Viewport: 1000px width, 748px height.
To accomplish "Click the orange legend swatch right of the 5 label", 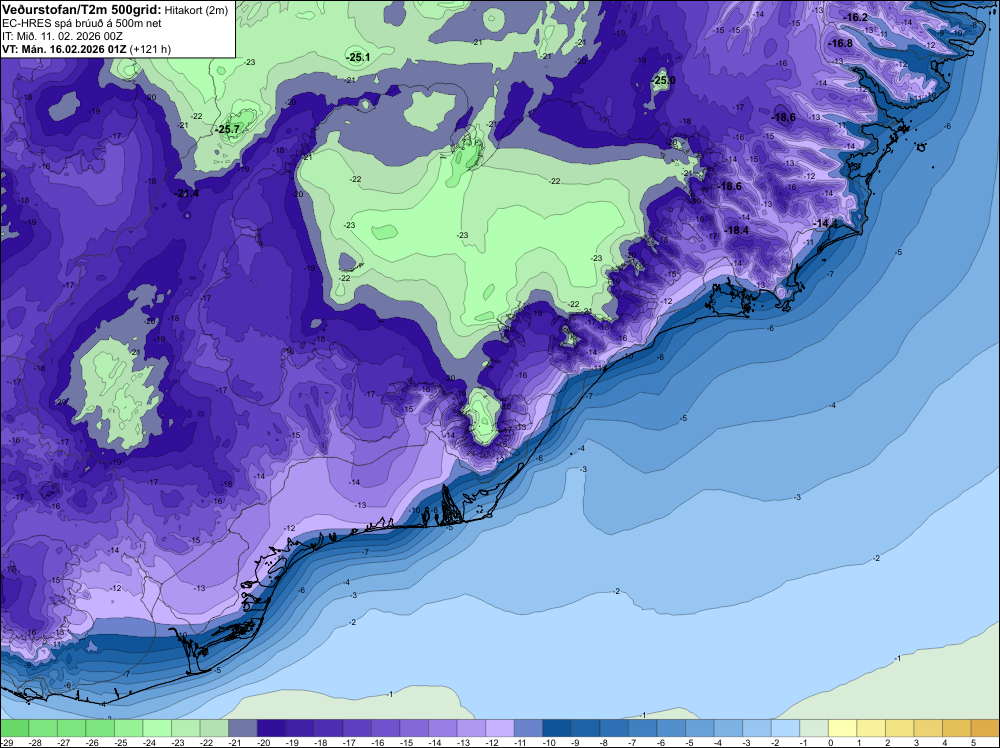I will pos(985,728).
